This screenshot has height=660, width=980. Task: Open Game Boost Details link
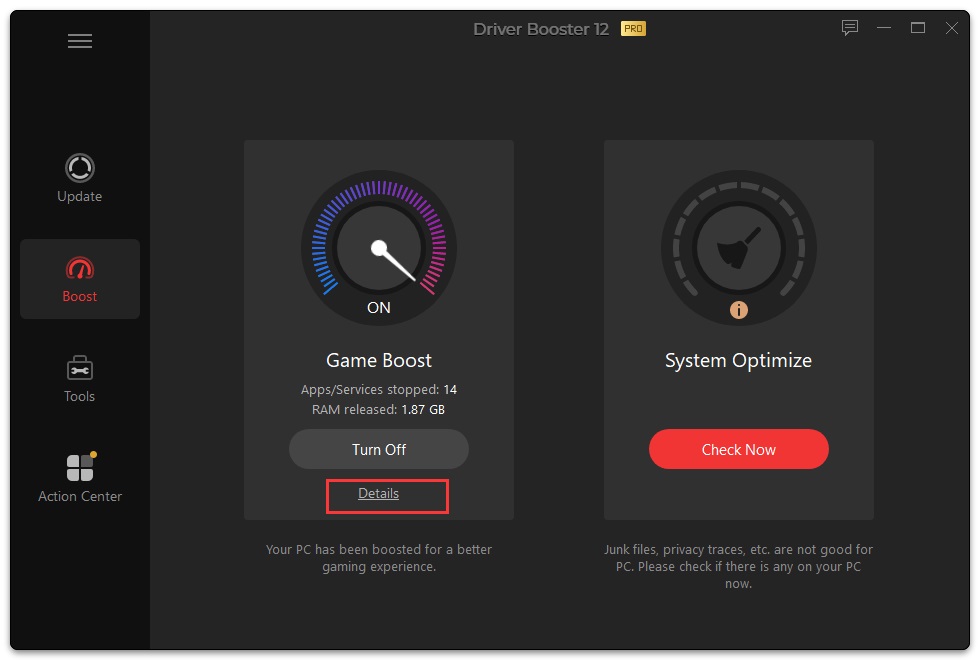(x=379, y=494)
